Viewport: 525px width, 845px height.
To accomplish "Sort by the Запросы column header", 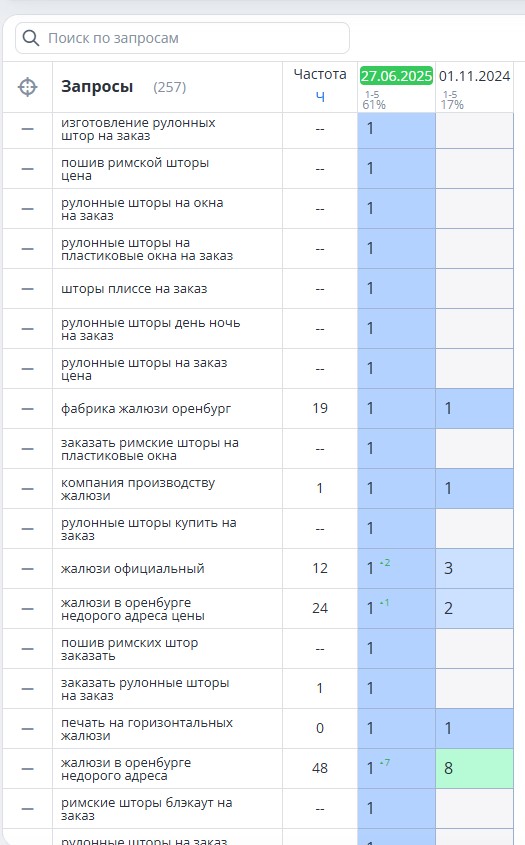I will tap(97, 87).
